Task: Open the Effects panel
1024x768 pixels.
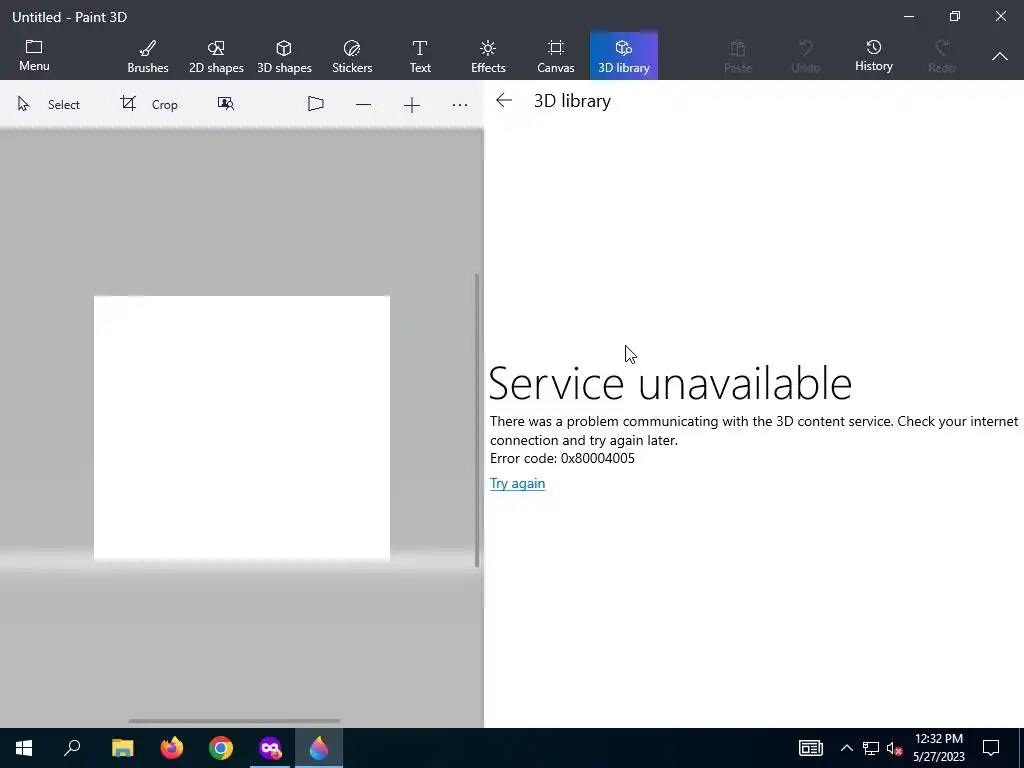Action: 488,56
